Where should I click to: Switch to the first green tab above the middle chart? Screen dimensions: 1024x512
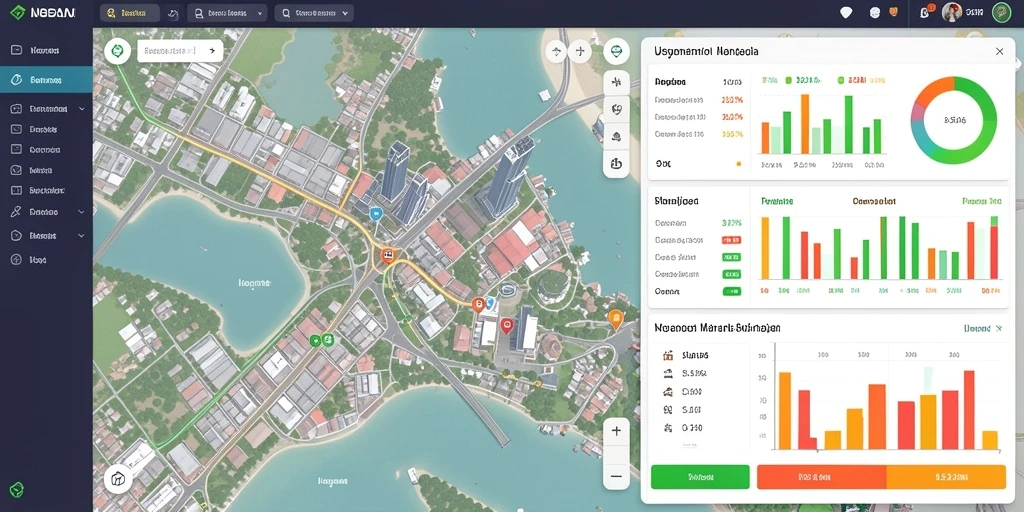[777, 202]
